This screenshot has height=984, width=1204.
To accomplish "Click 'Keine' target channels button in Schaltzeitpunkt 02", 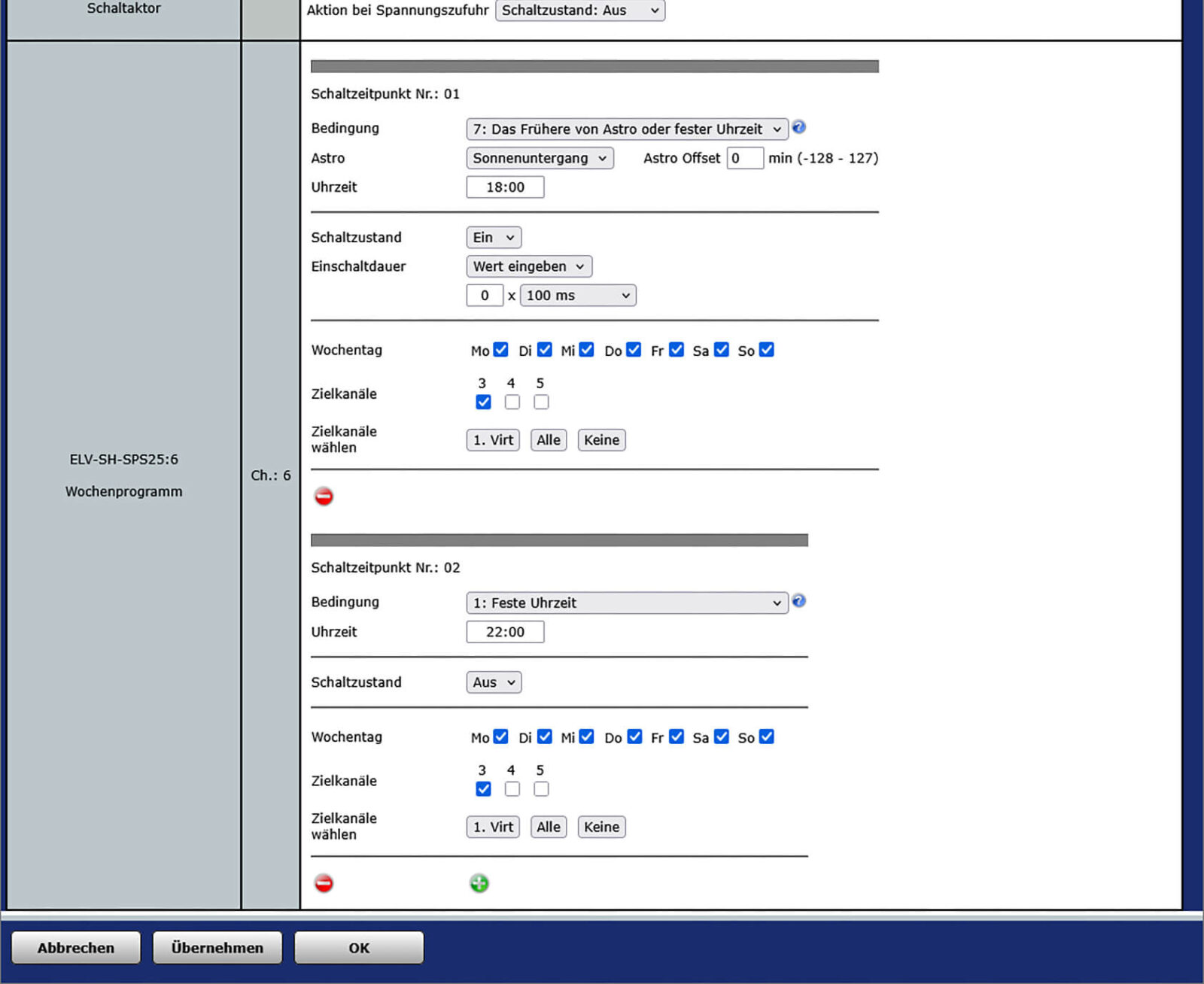I will (x=601, y=827).
